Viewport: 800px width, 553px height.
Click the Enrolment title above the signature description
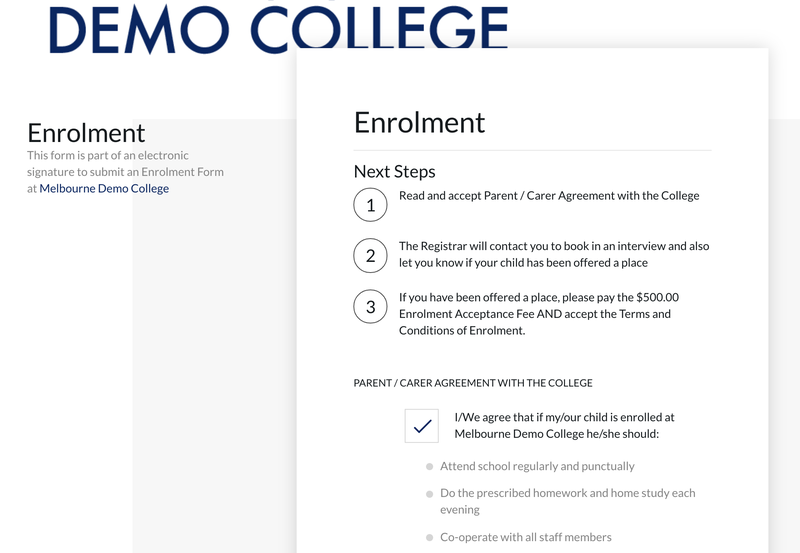[x=86, y=133]
